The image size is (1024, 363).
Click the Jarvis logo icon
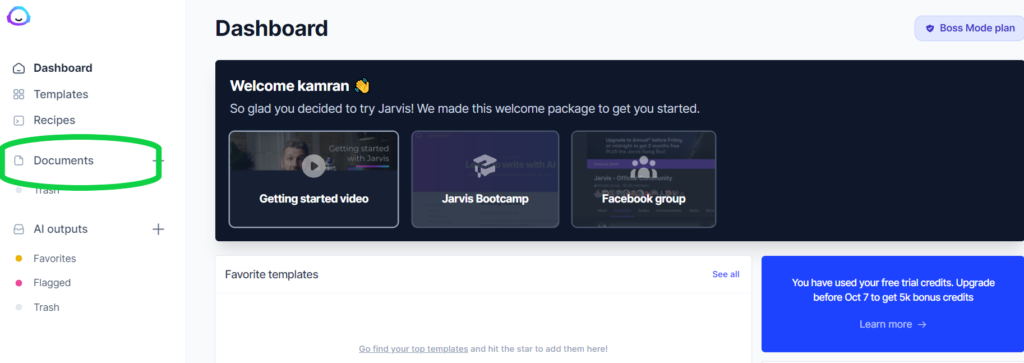coord(19,15)
